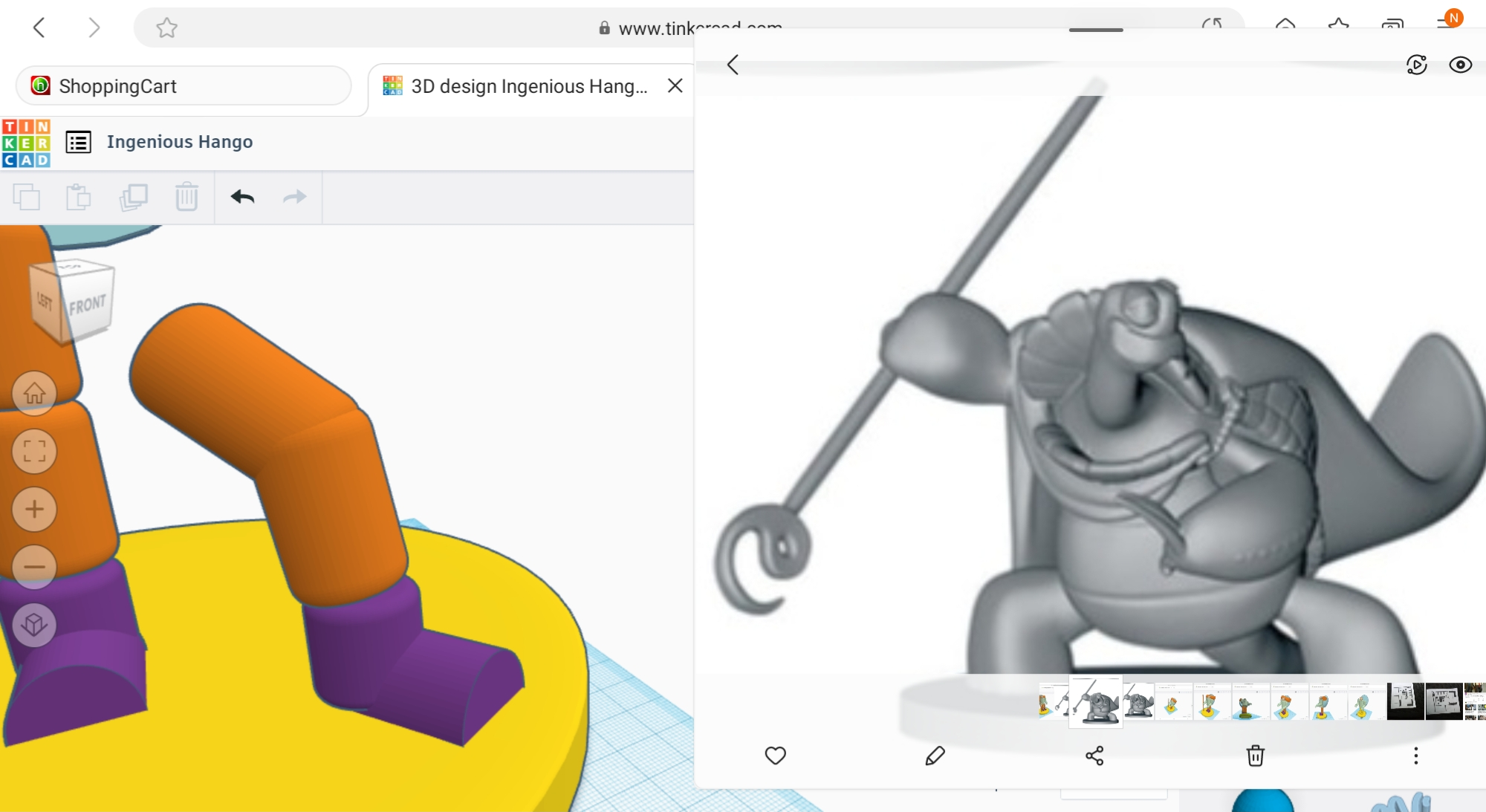Select the 3D design Ingenious Hango tab
The width and height of the screenshot is (1486, 812).
(x=529, y=86)
